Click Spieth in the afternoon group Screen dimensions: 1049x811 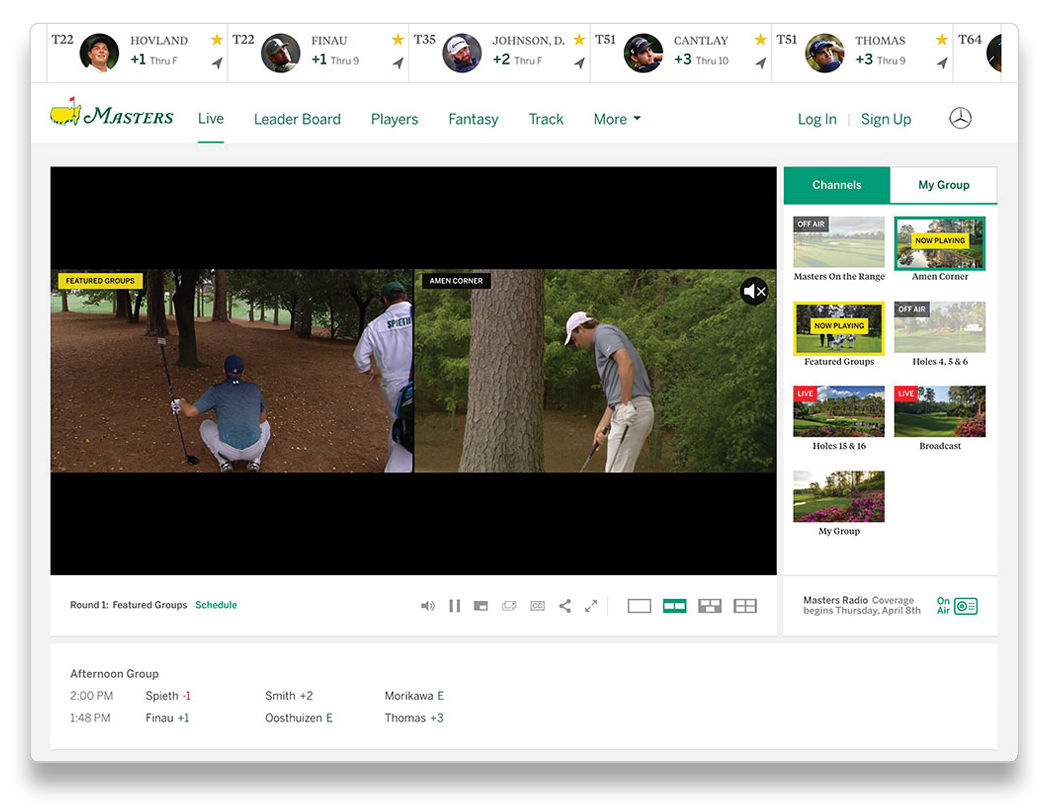point(168,696)
